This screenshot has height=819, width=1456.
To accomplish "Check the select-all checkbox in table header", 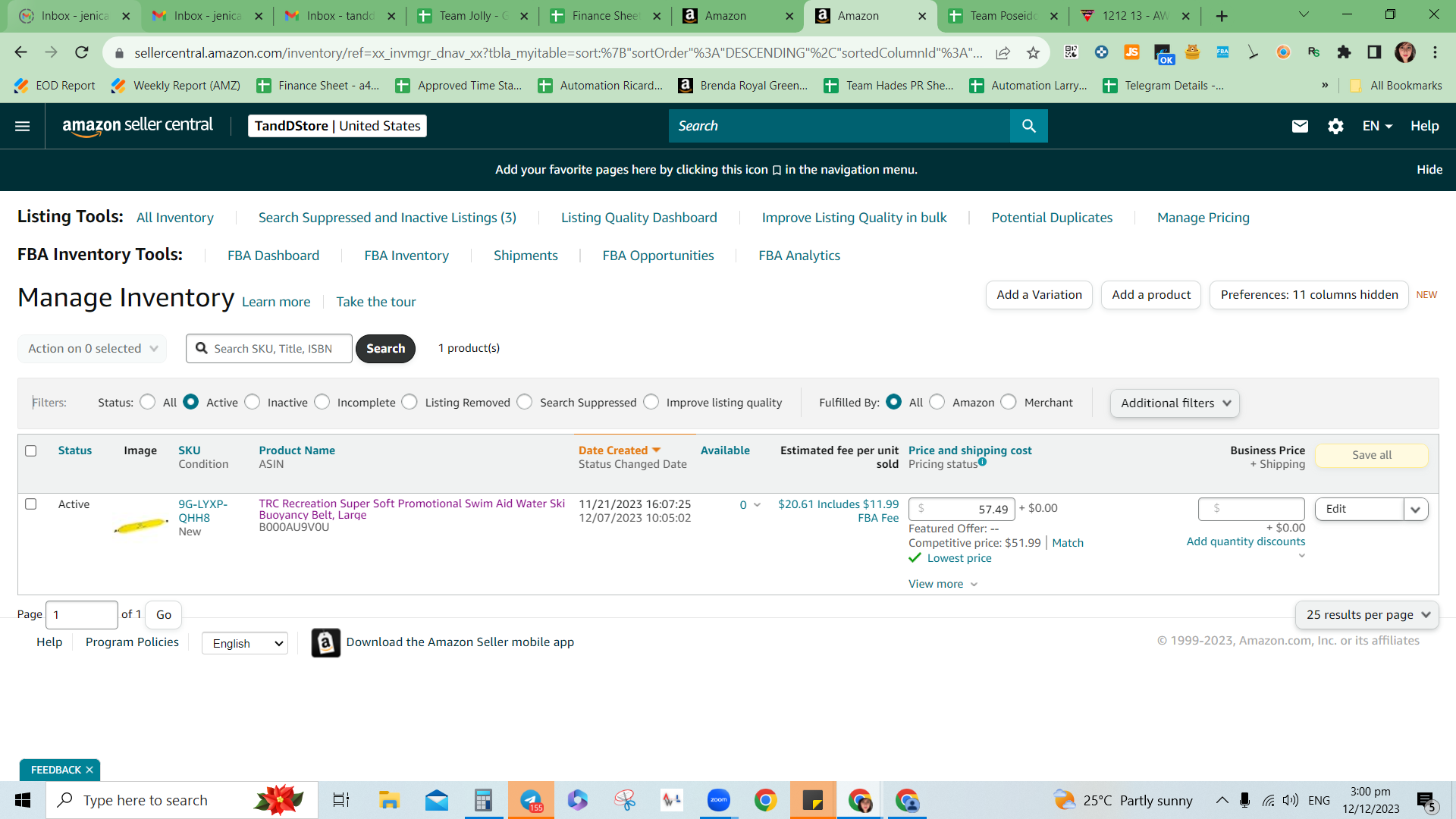I will [31, 450].
